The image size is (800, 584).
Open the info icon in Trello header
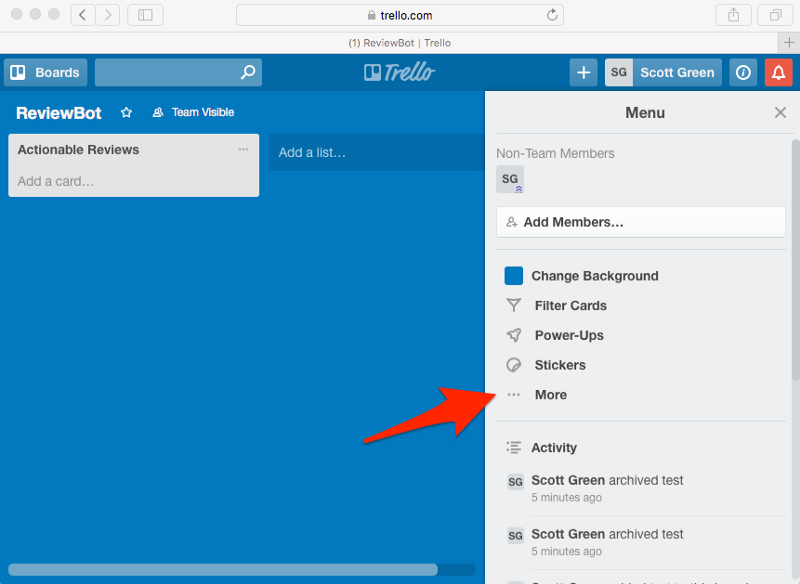tap(742, 72)
